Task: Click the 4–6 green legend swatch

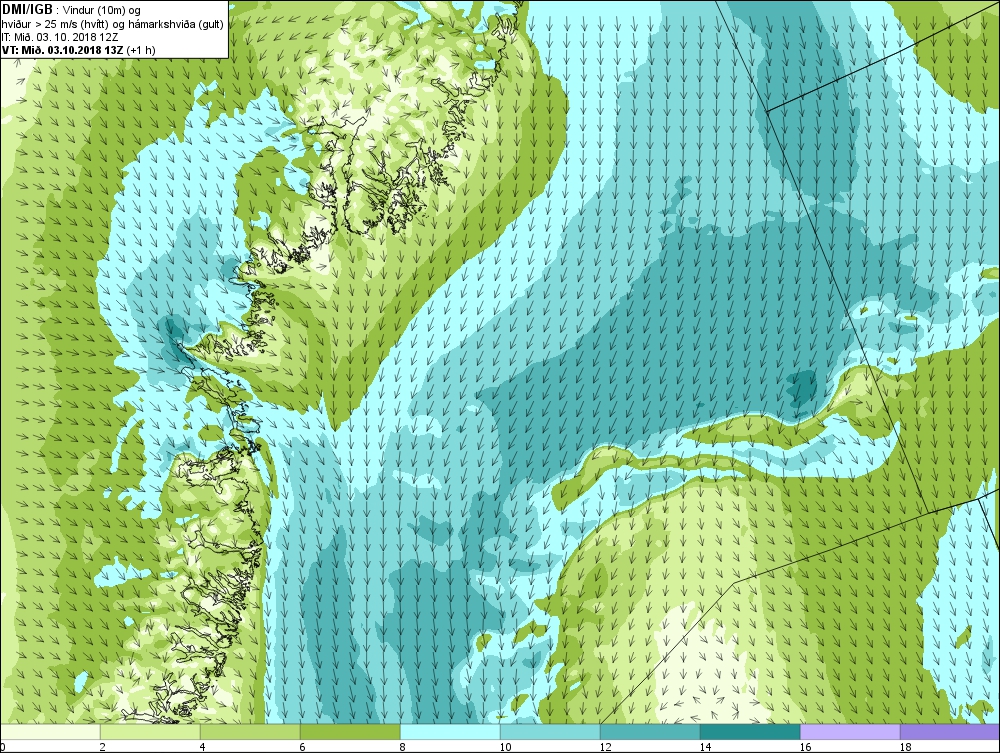Action: pos(250,731)
